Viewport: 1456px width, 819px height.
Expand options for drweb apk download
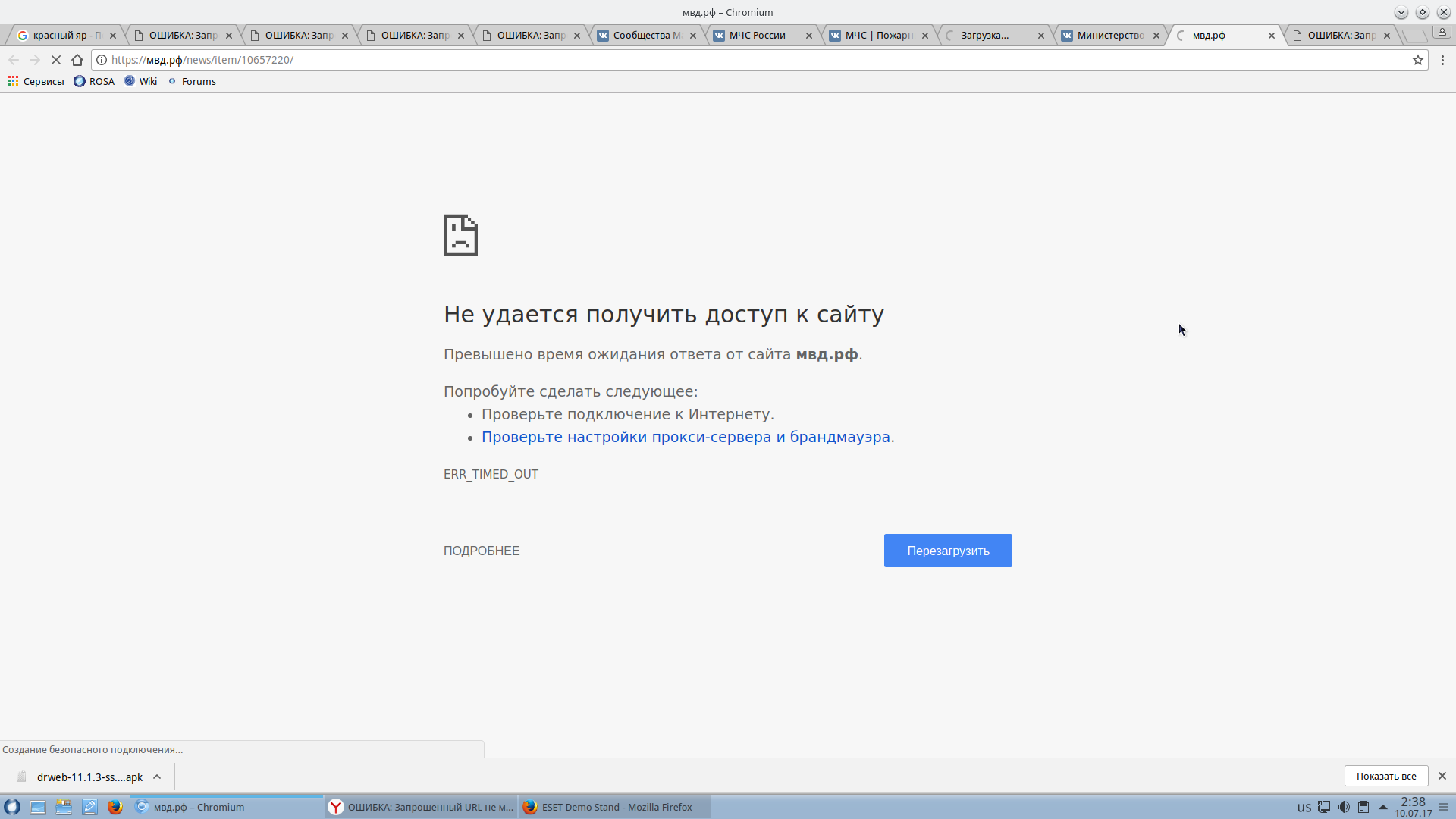[157, 777]
